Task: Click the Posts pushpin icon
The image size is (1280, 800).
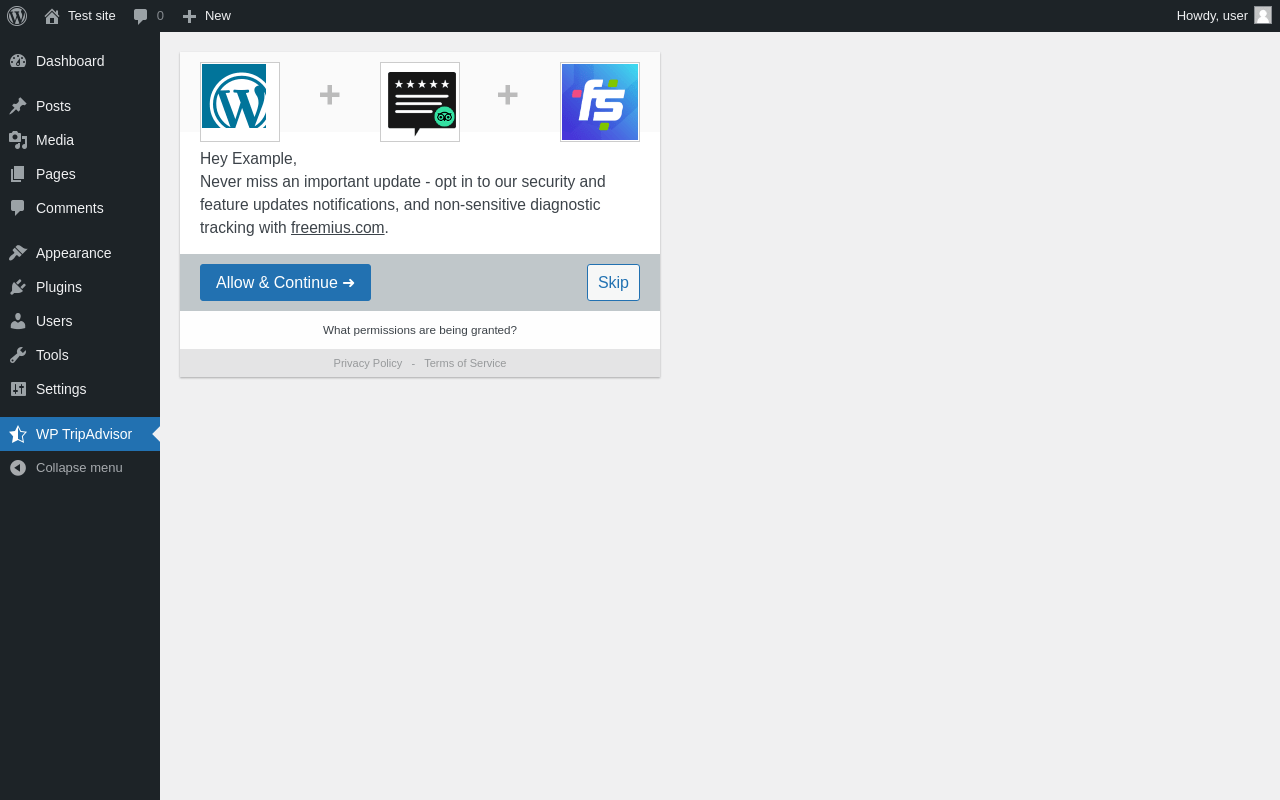Action: tap(18, 106)
